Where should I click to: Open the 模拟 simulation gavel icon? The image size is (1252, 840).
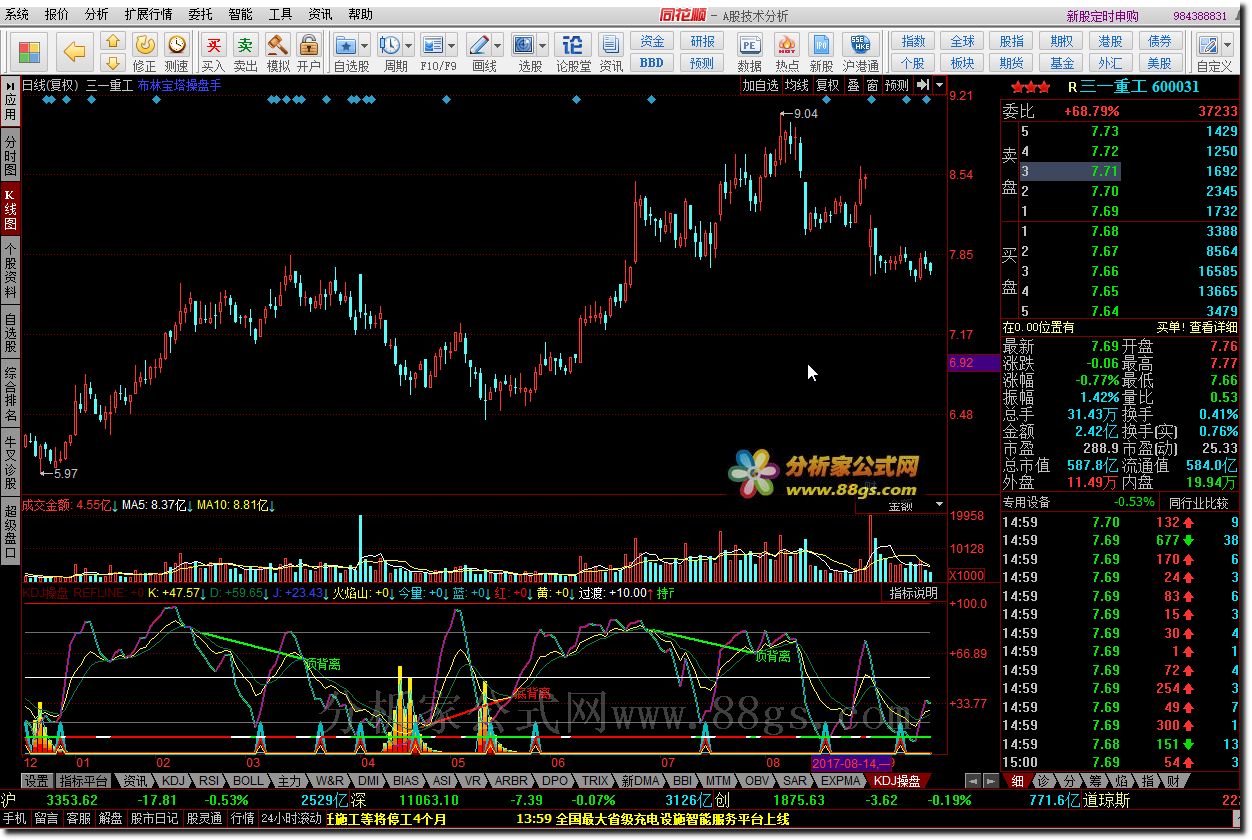(x=277, y=52)
